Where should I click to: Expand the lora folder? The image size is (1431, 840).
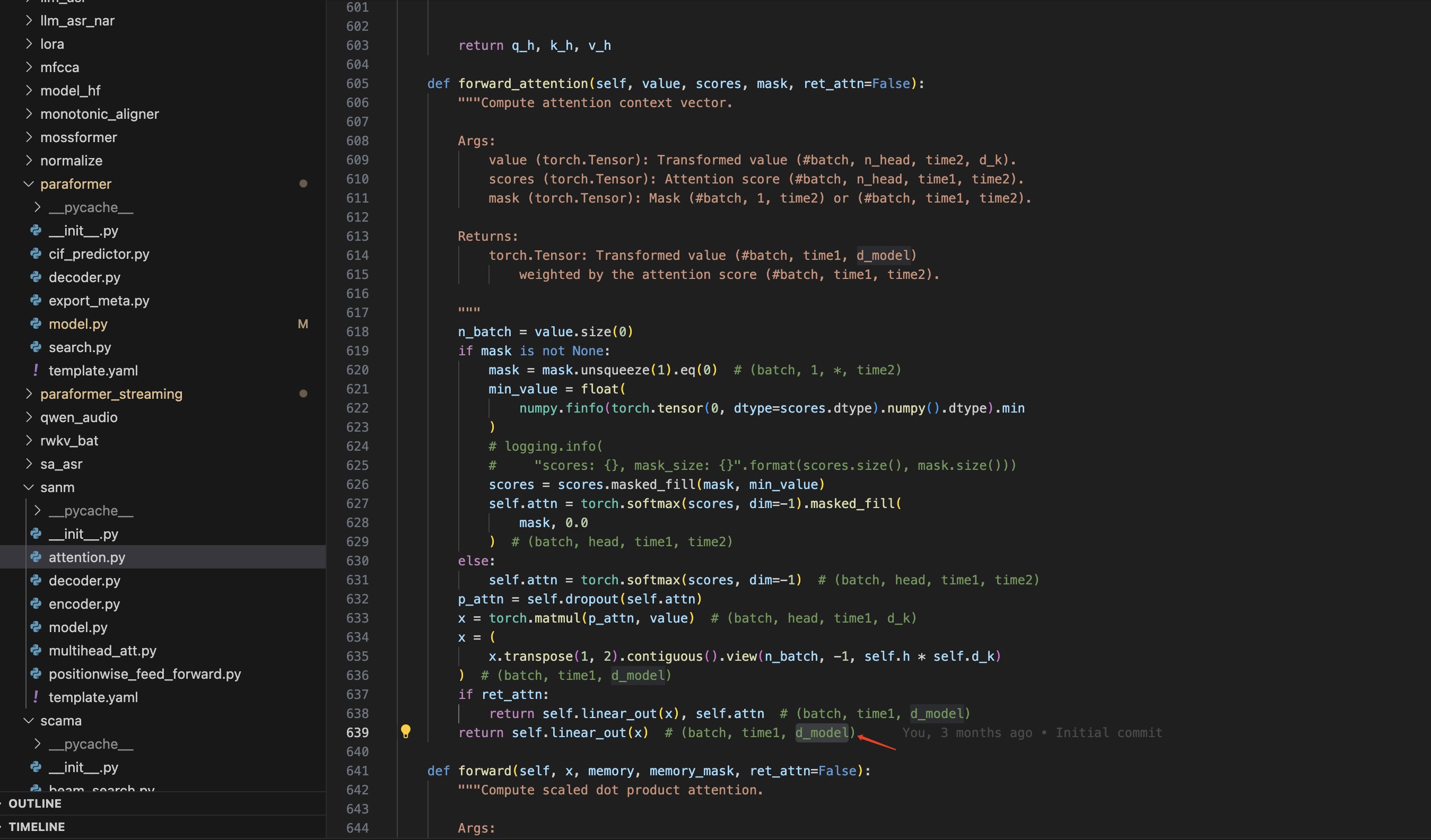point(29,43)
